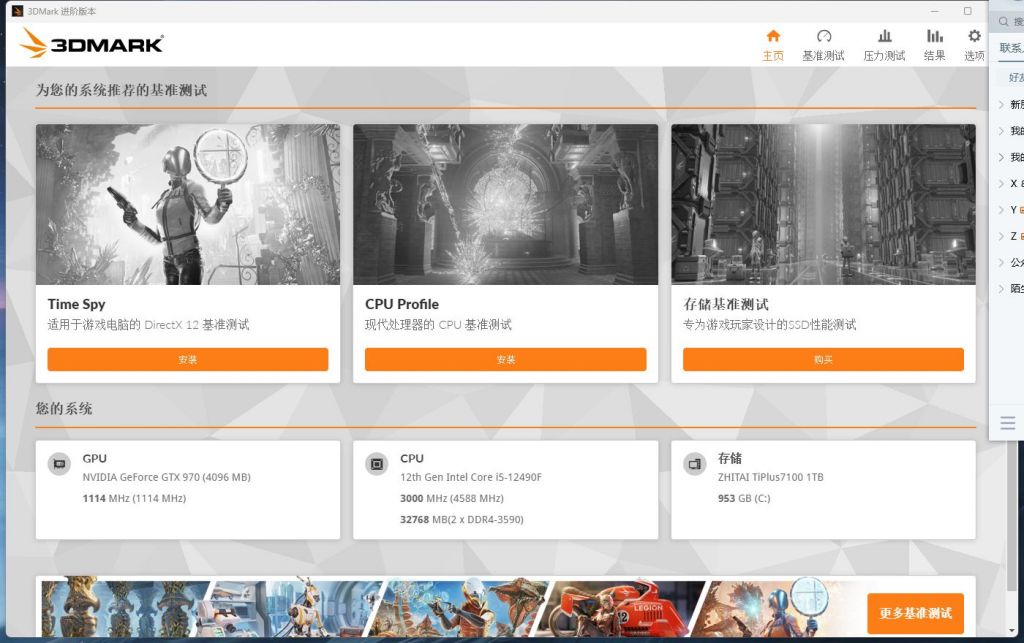This screenshot has height=643, width=1024.
Task: Expand the 陌生人 group in the sidebar
Action: click(x=1004, y=288)
